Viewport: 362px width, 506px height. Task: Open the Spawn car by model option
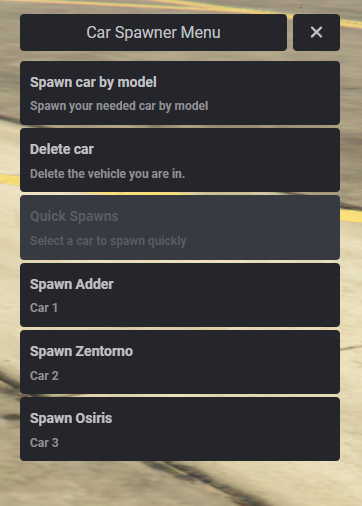pos(180,93)
